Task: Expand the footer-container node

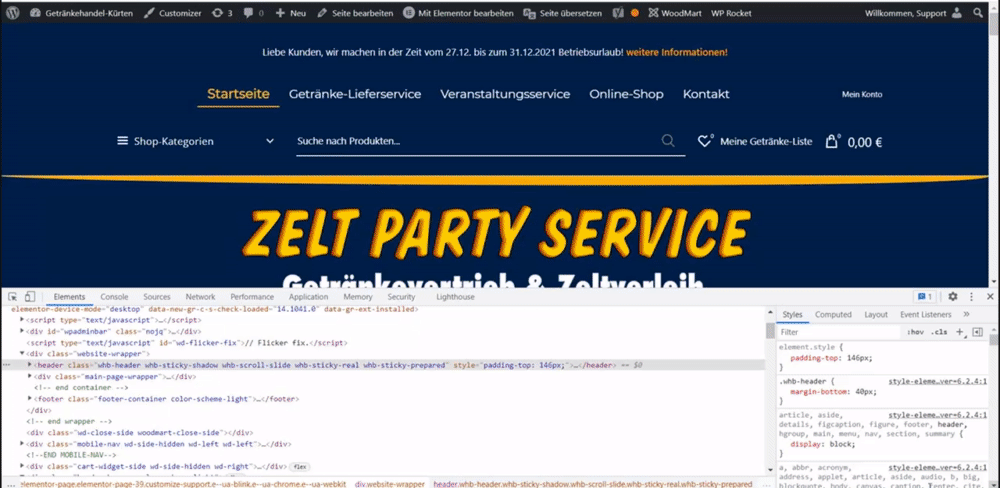Action: click(x=30, y=399)
